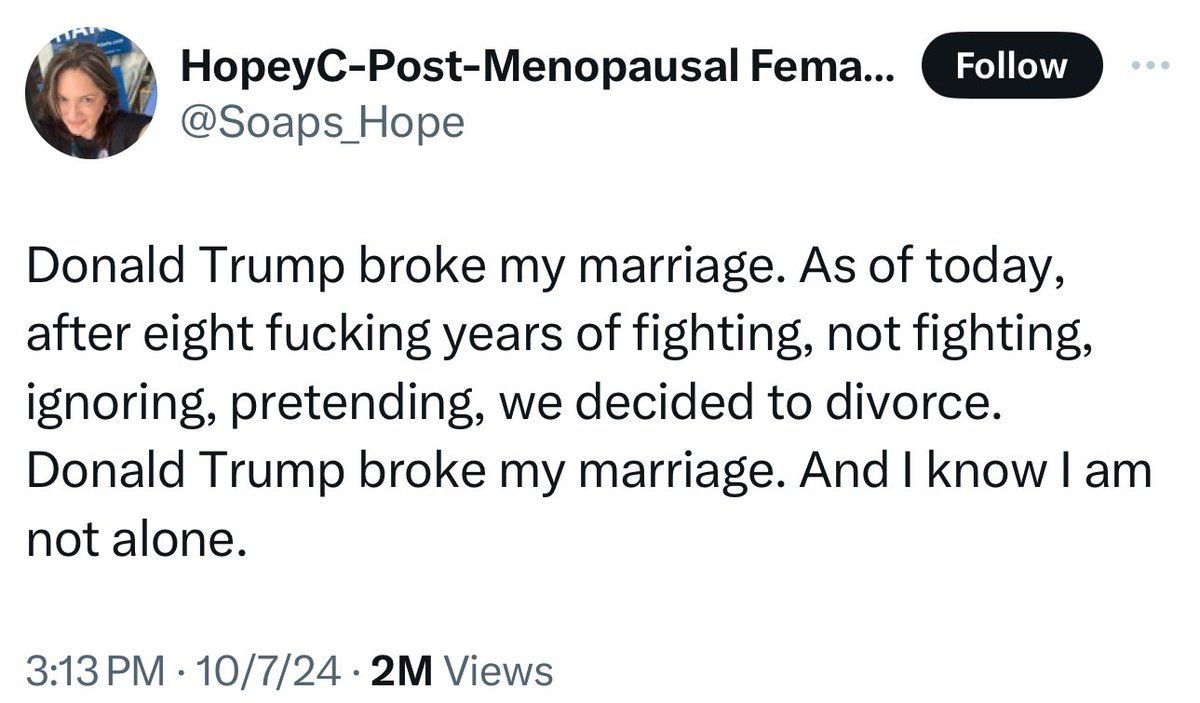
Task: Follow the @Soaps_Hope account
Action: coord(1011,66)
